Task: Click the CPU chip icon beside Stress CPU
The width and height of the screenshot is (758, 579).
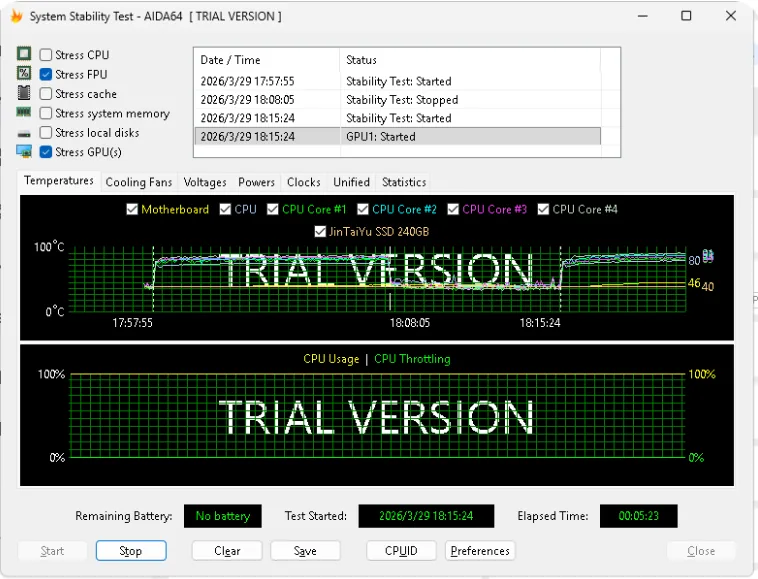Action: pos(24,54)
